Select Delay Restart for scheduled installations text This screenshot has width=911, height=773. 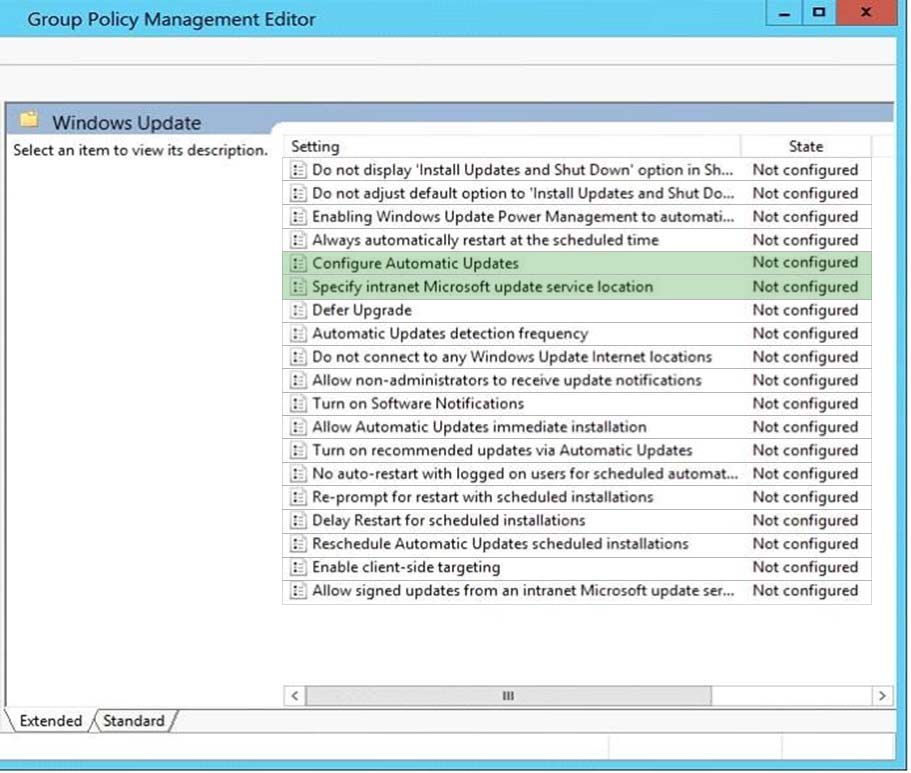(449, 521)
